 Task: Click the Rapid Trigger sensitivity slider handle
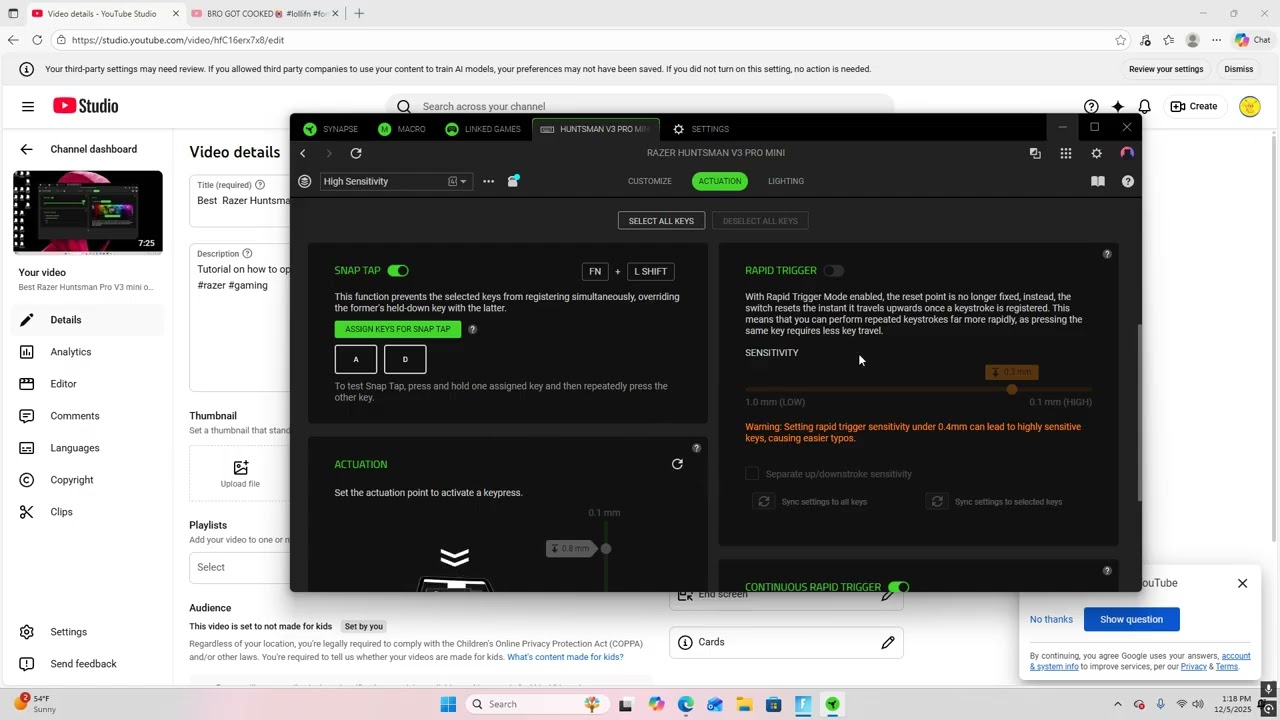coord(1012,389)
